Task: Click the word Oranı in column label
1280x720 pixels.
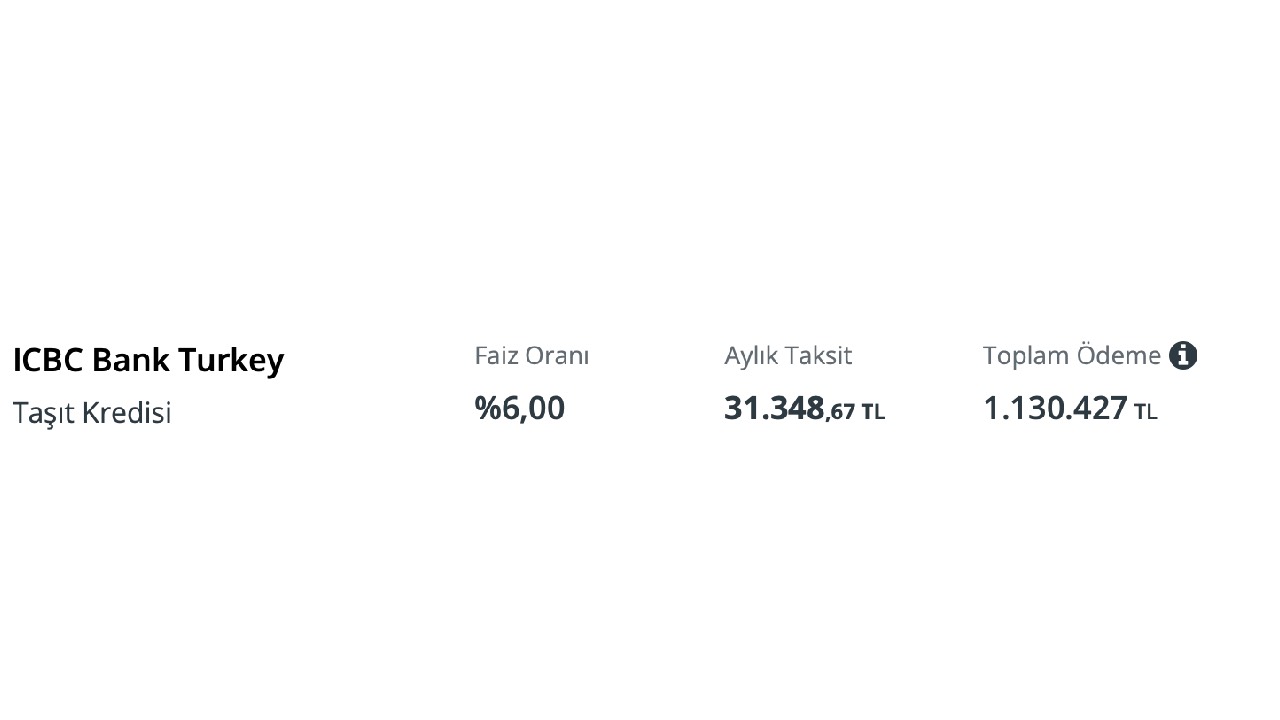Action: click(x=558, y=356)
